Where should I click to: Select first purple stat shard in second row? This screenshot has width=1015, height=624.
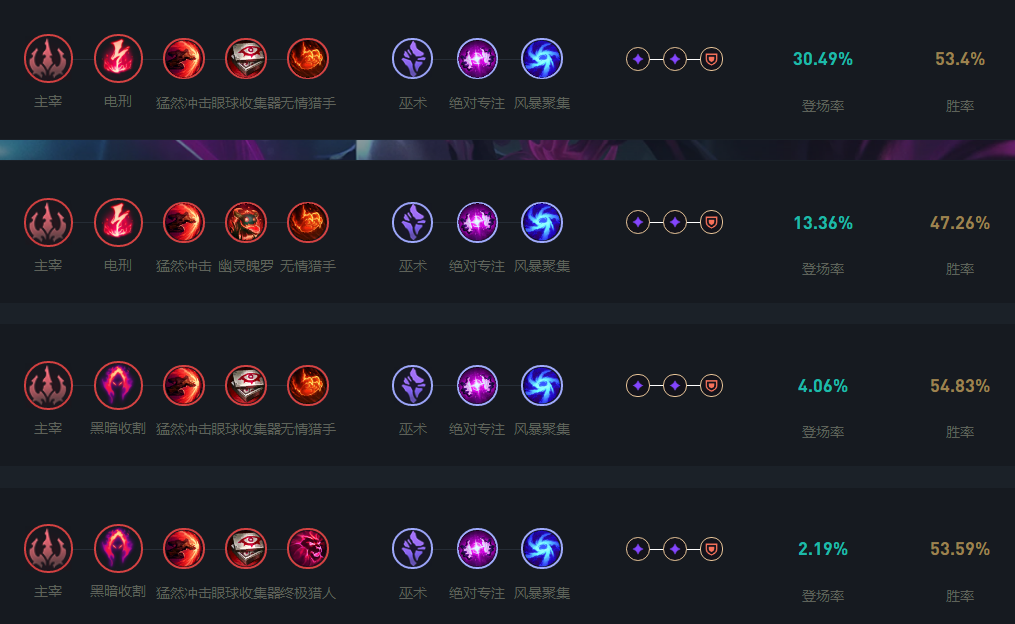(x=638, y=223)
